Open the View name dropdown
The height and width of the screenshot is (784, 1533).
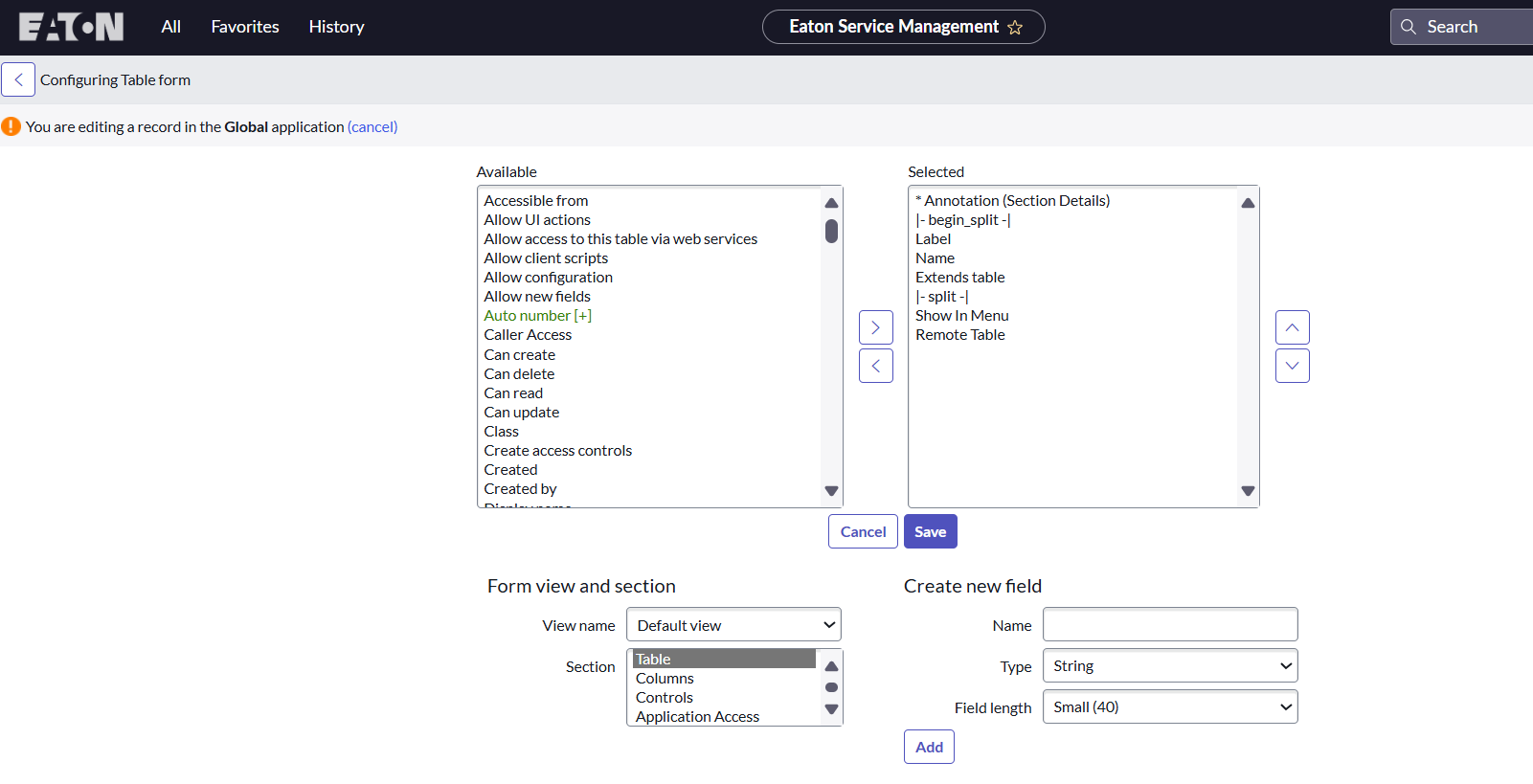point(733,625)
